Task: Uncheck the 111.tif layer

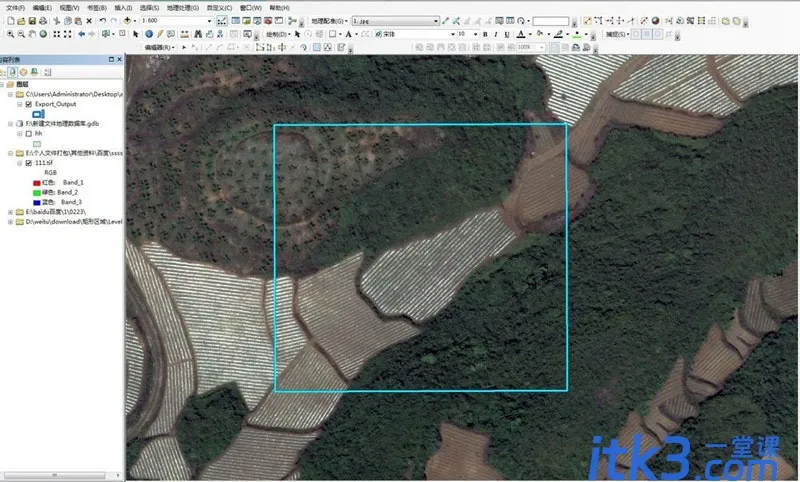Action: pos(29,163)
